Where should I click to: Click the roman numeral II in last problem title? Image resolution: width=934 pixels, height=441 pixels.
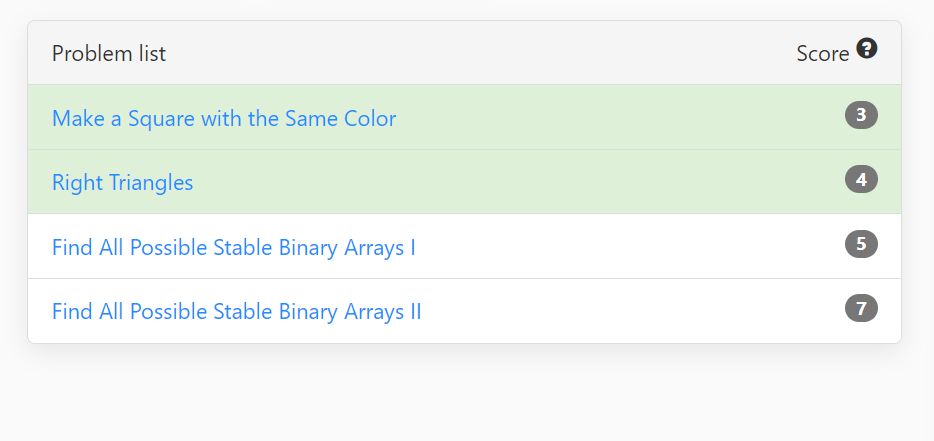click(415, 311)
